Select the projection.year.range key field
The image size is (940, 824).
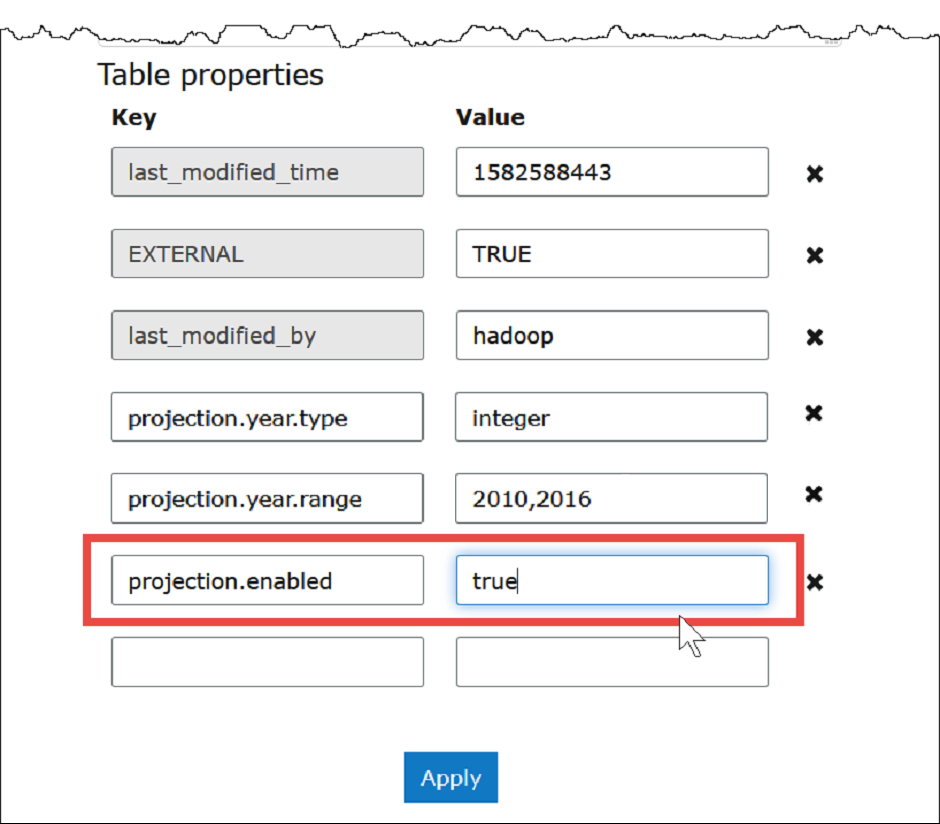coord(267,498)
